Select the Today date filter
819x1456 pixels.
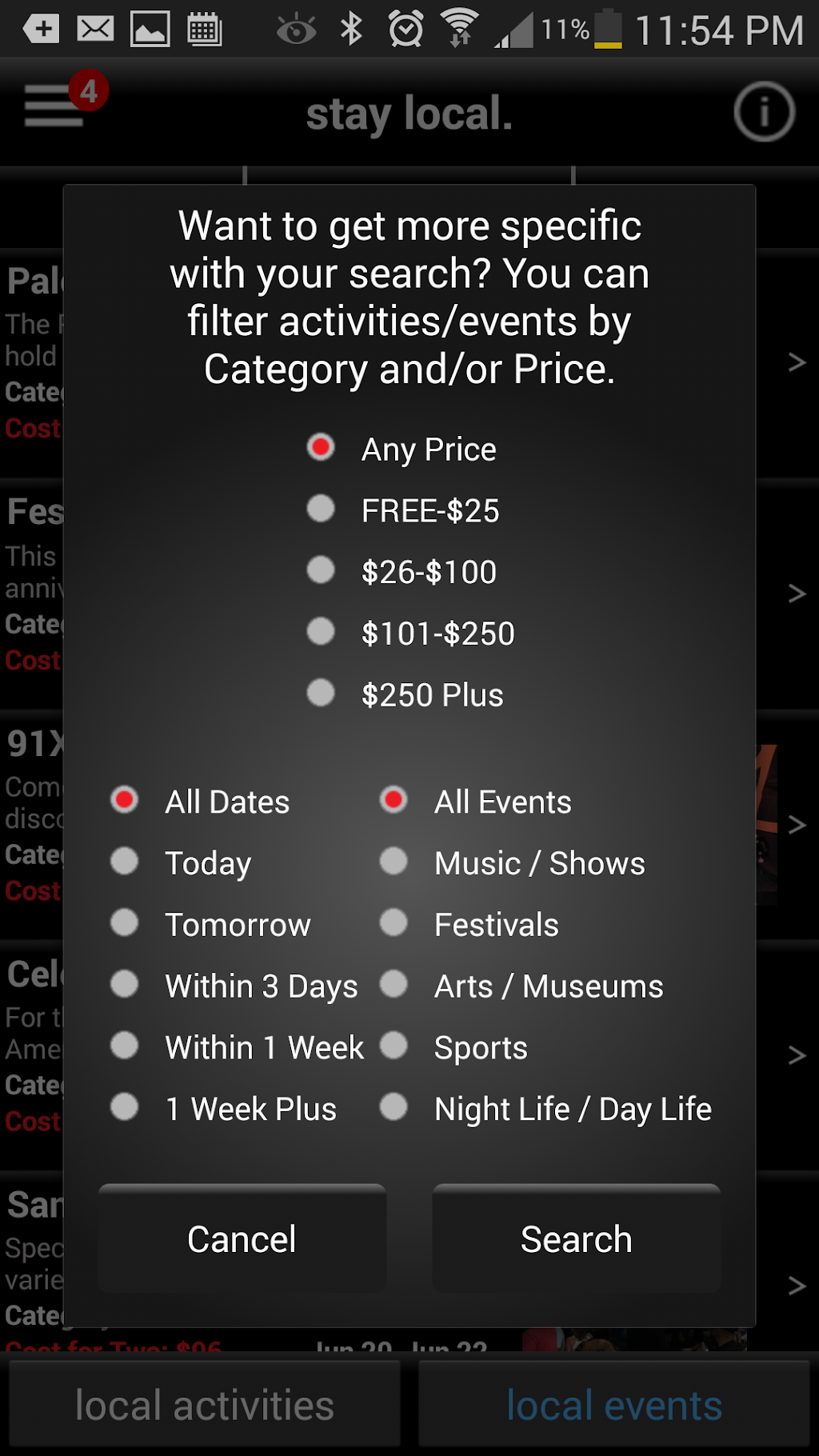pos(125,862)
